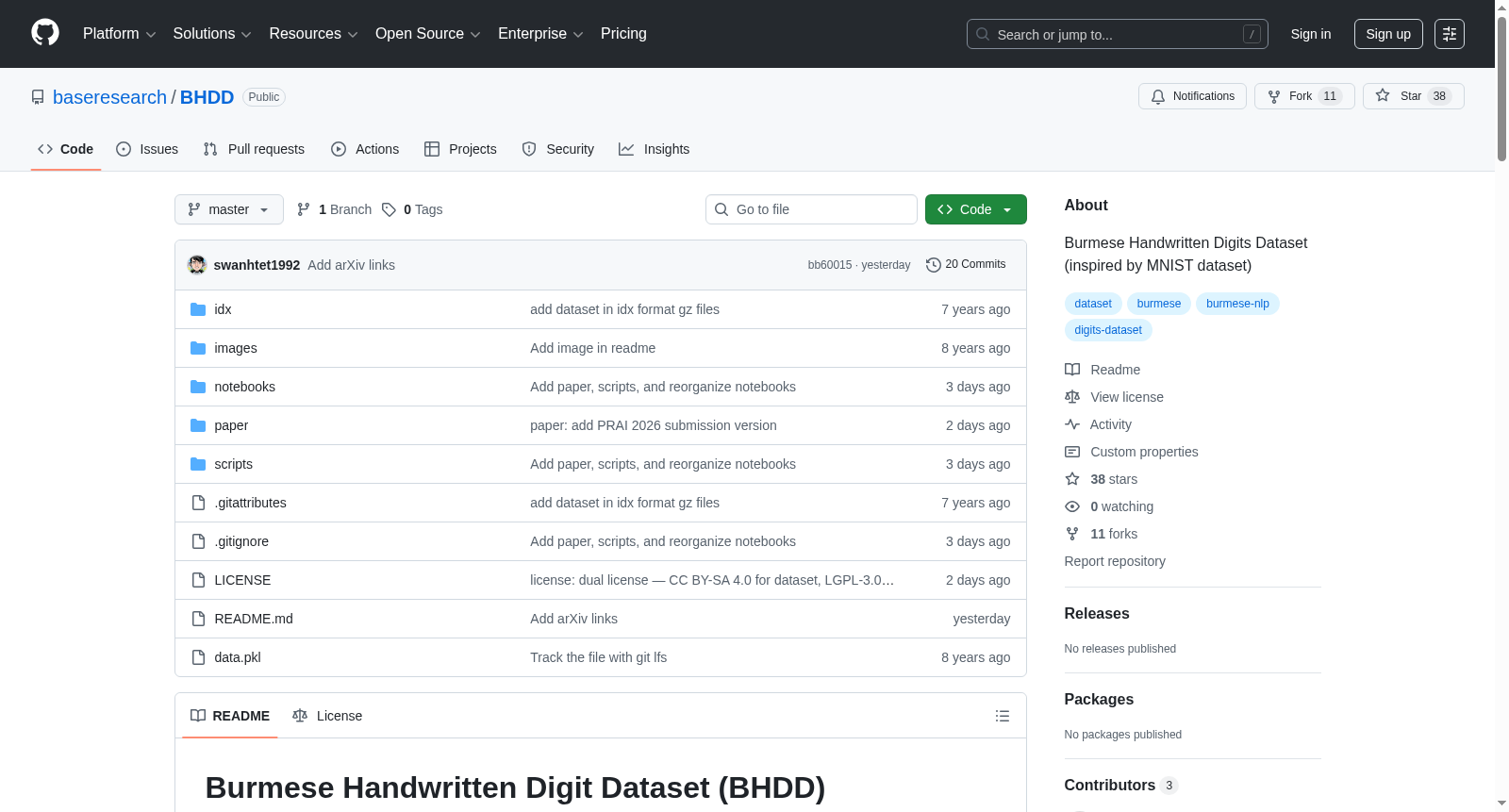Click the notebooks folder icon
The image size is (1509, 812).
click(198, 387)
